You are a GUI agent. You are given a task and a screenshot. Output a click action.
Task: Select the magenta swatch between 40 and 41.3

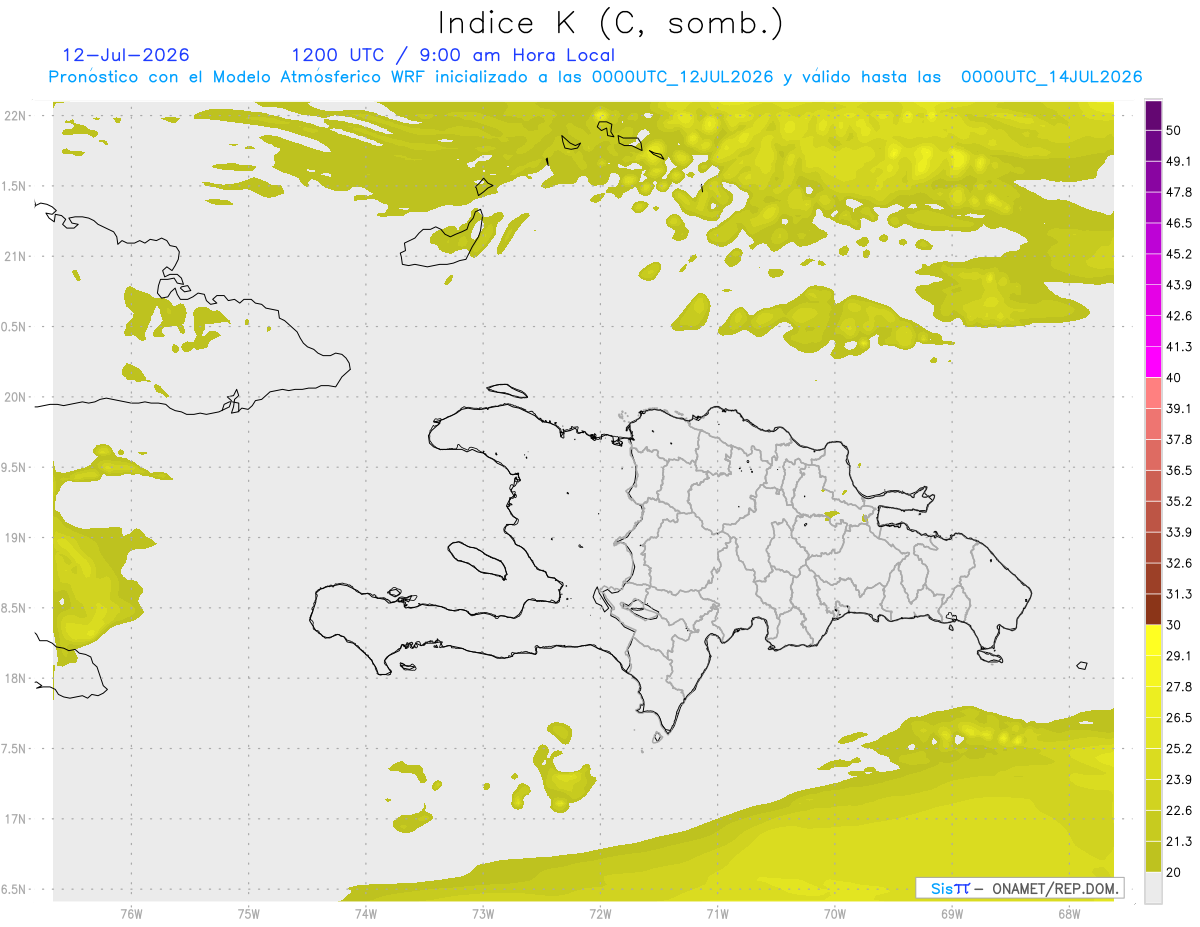click(1153, 362)
